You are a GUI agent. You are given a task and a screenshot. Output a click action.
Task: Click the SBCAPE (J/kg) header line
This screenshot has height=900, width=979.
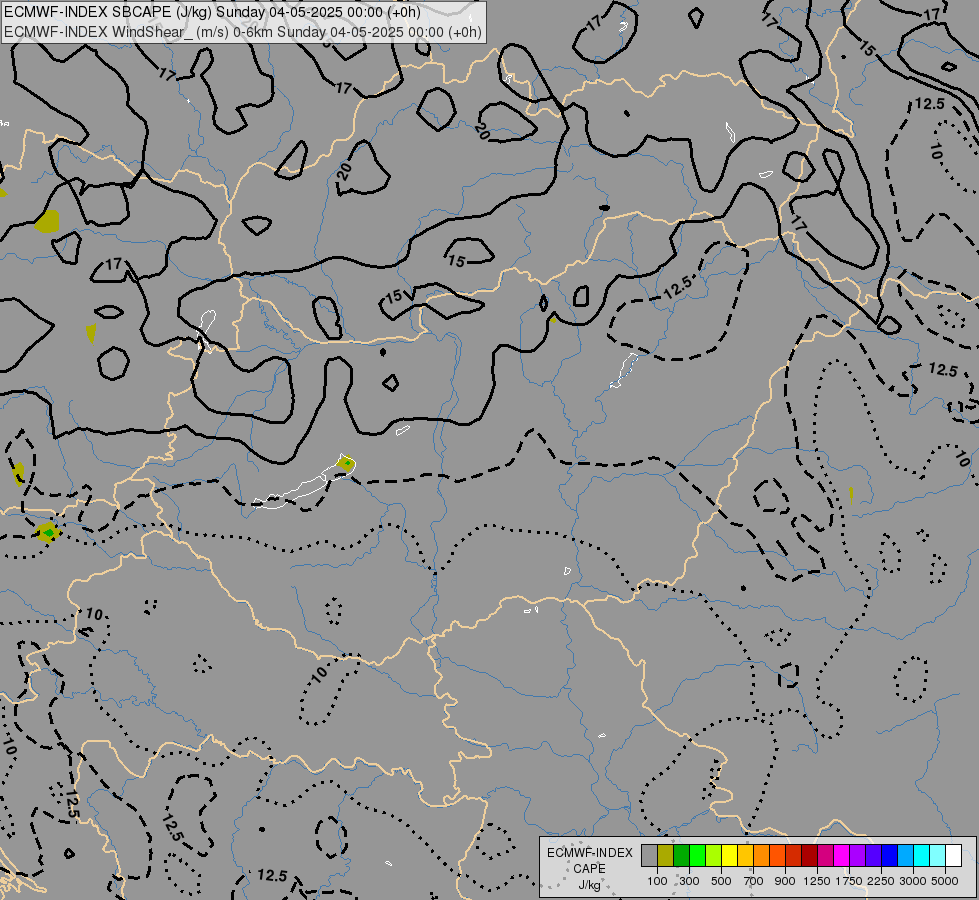tap(212, 12)
